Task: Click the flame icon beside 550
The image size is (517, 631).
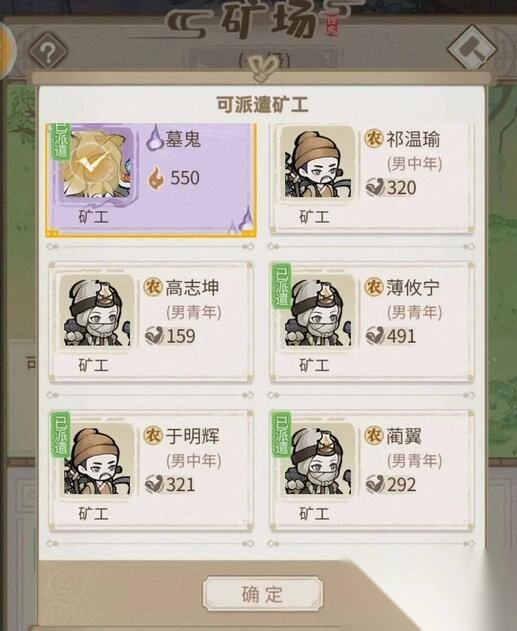Action: (156, 178)
